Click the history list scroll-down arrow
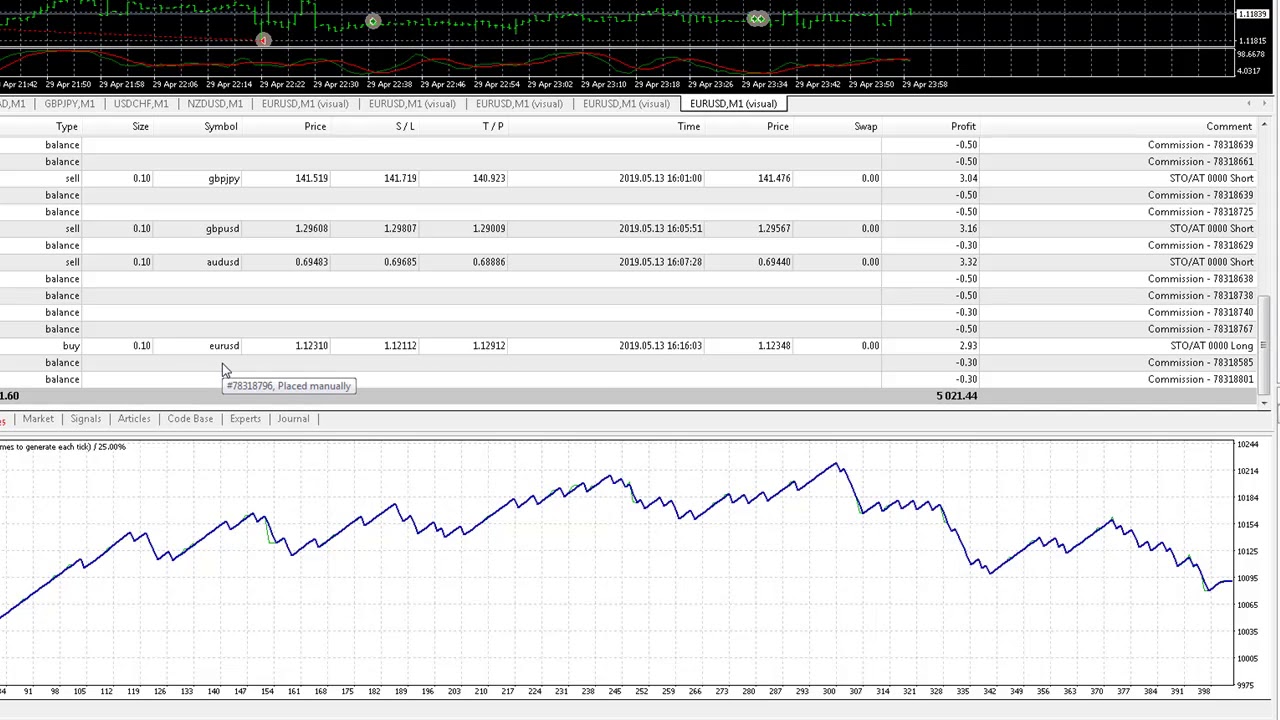 pos(1265,403)
